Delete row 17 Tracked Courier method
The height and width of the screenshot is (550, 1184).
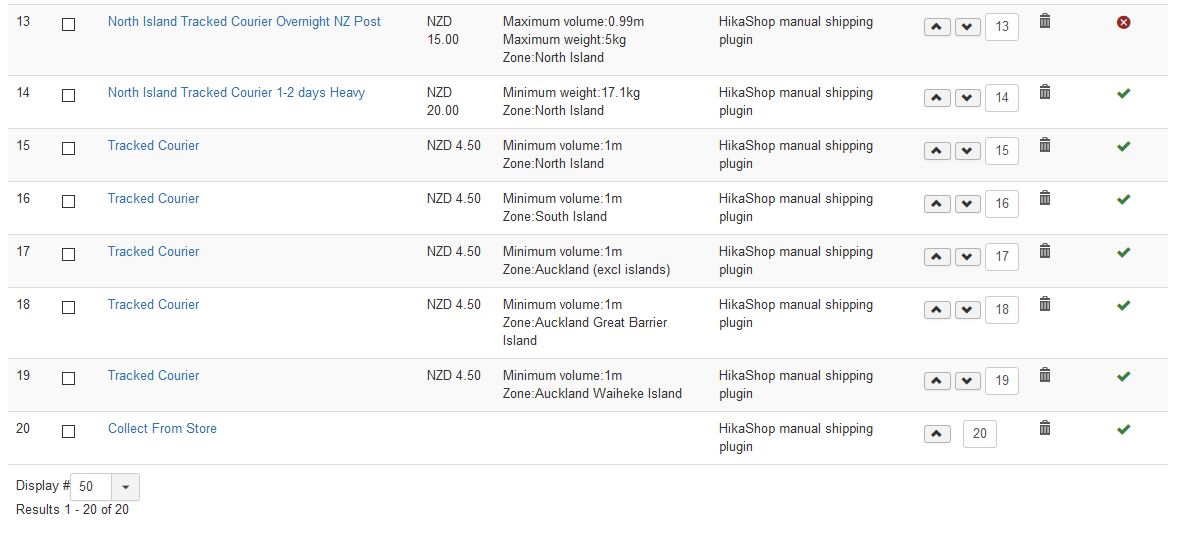coord(1044,251)
